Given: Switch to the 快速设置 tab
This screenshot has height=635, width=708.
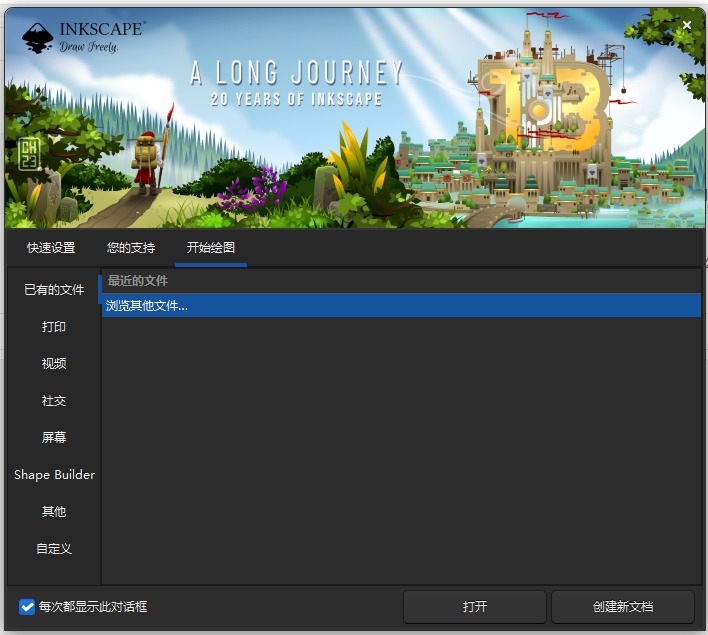Looking at the screenshot, I should coord(51,248).
